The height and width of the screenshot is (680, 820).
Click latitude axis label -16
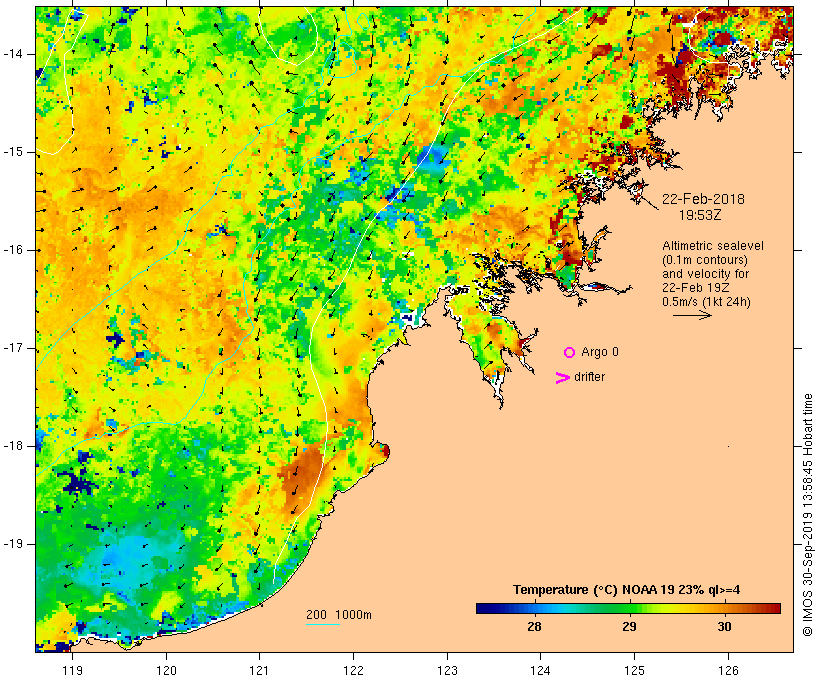click(12, 250)
